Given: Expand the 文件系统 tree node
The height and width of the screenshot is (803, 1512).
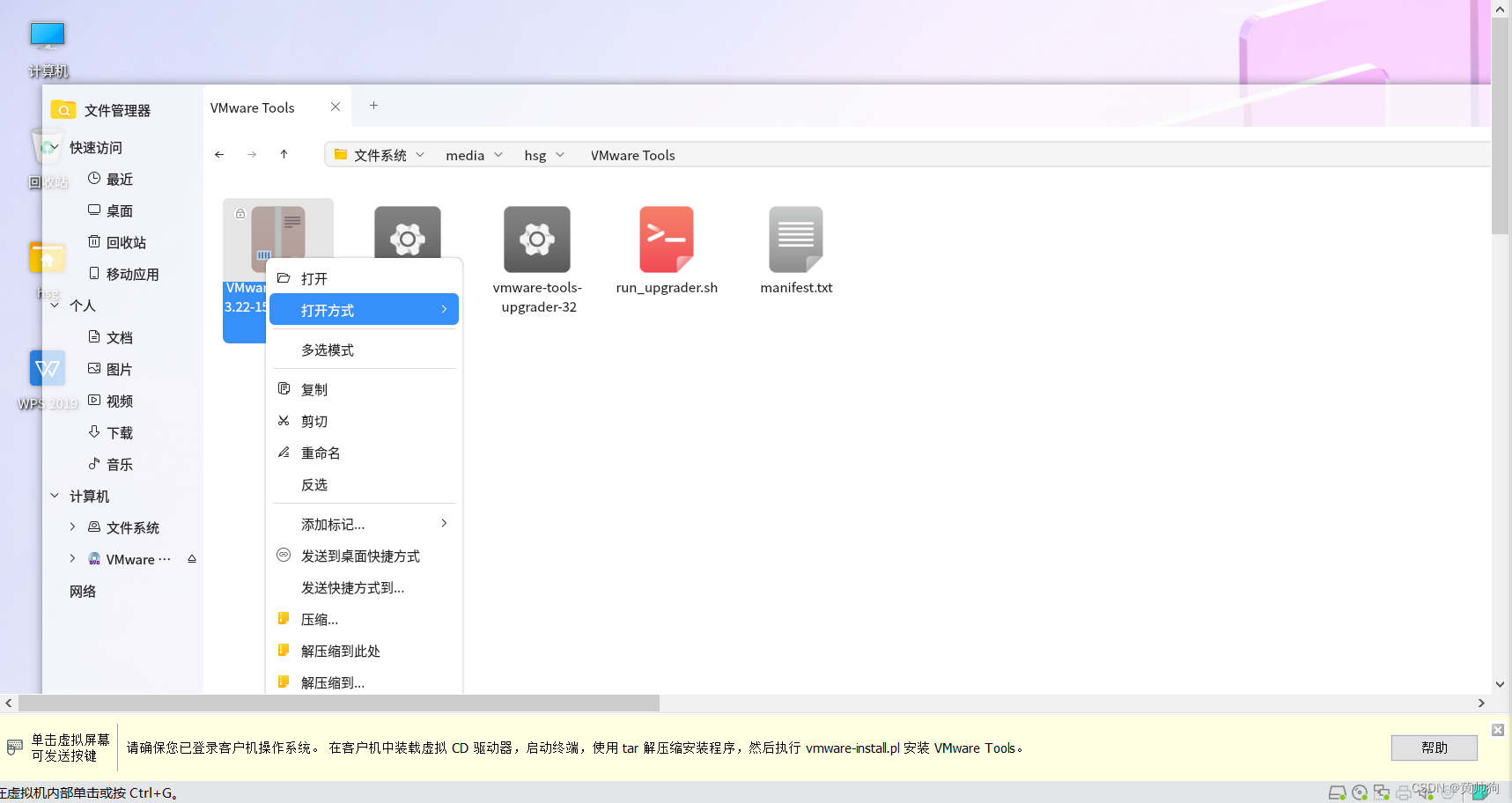Looking at the screenshot, I should pos(72,527).
